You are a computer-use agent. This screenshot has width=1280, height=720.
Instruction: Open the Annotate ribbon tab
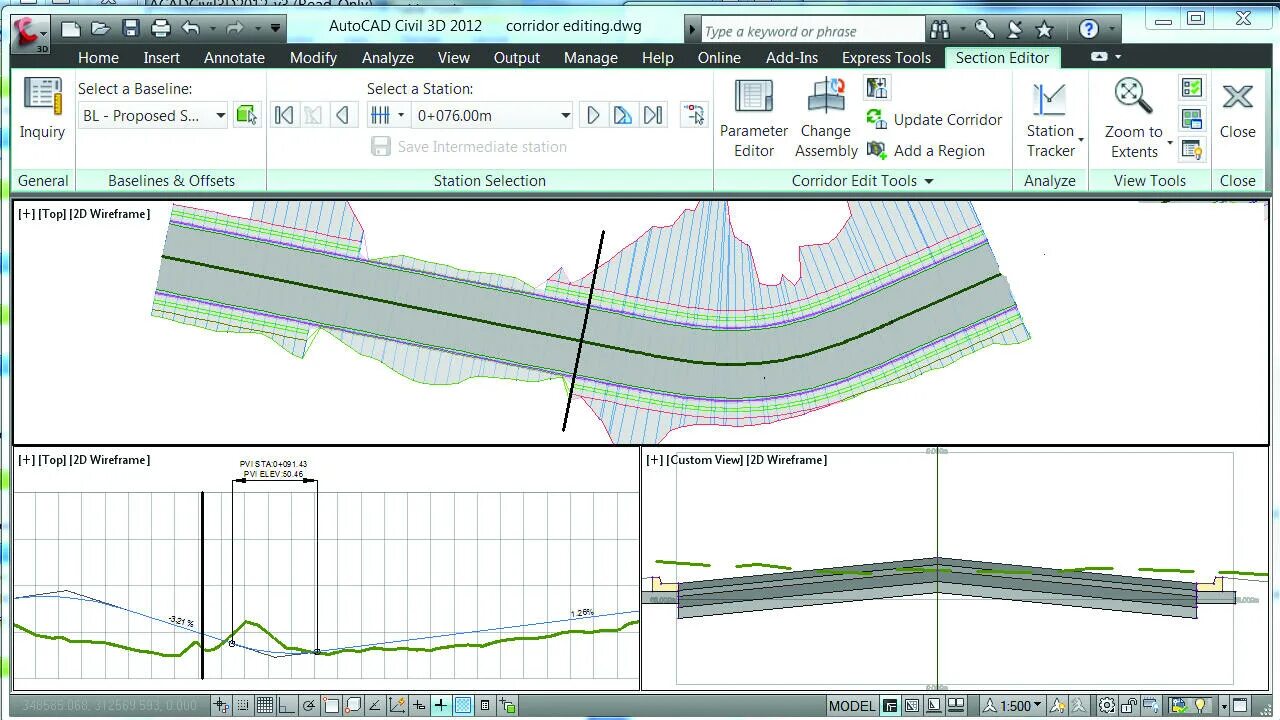coord(234,58)
